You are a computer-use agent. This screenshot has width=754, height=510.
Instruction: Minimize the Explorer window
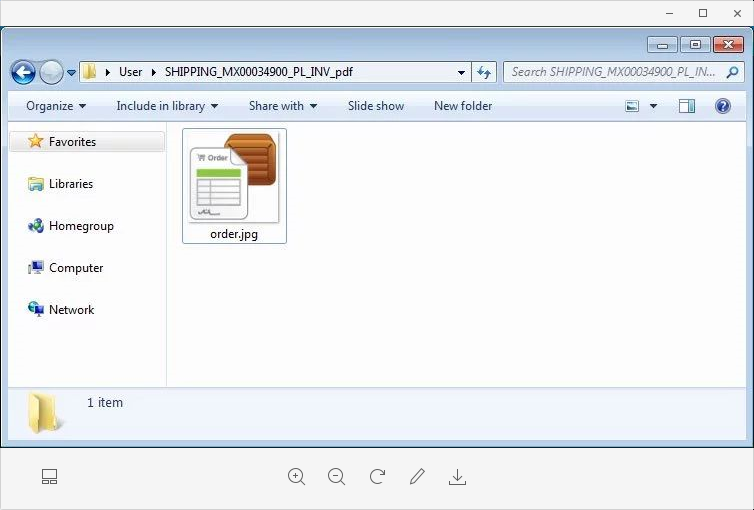pyautogui.click(x=662, y=45)
